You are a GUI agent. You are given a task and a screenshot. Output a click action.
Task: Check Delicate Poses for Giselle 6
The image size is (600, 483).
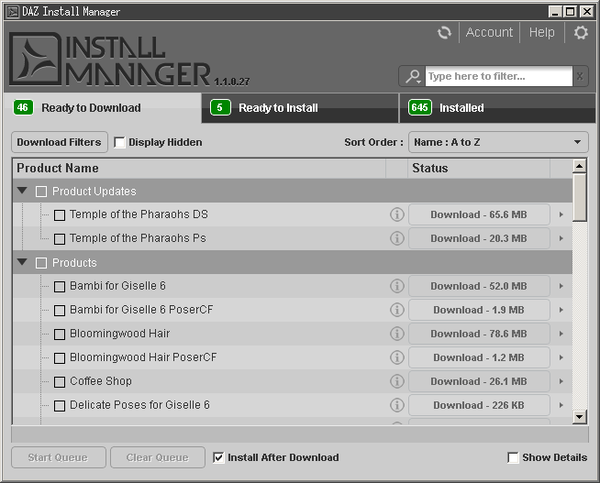click(x=59, y=406)
